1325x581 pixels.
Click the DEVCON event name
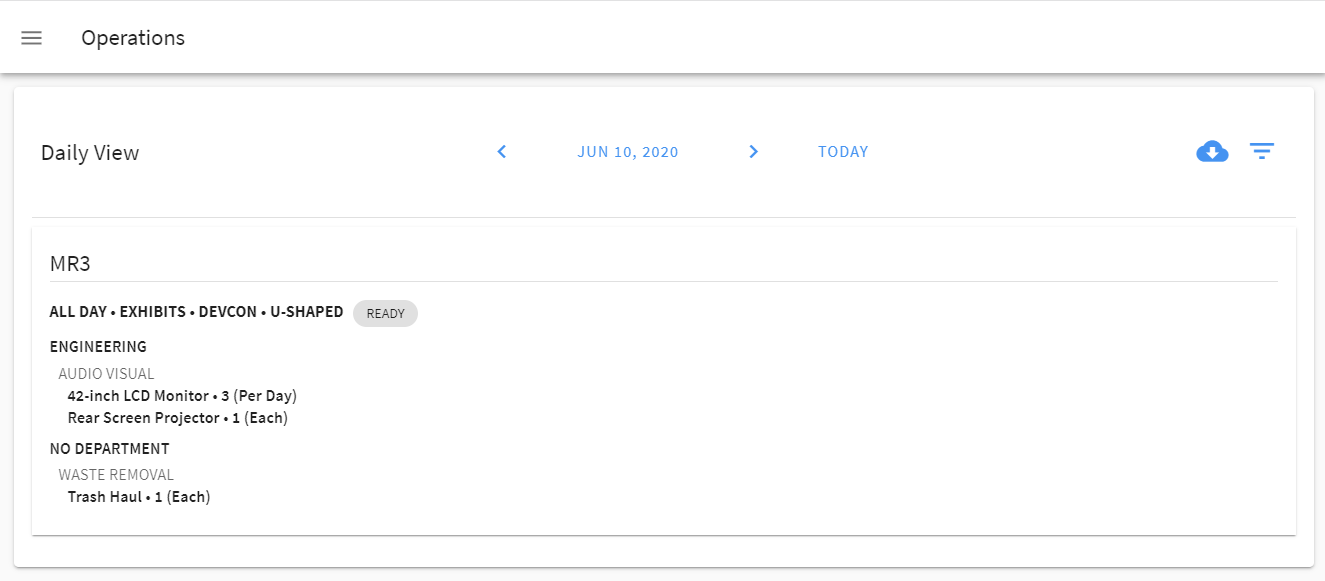(229, 312)
